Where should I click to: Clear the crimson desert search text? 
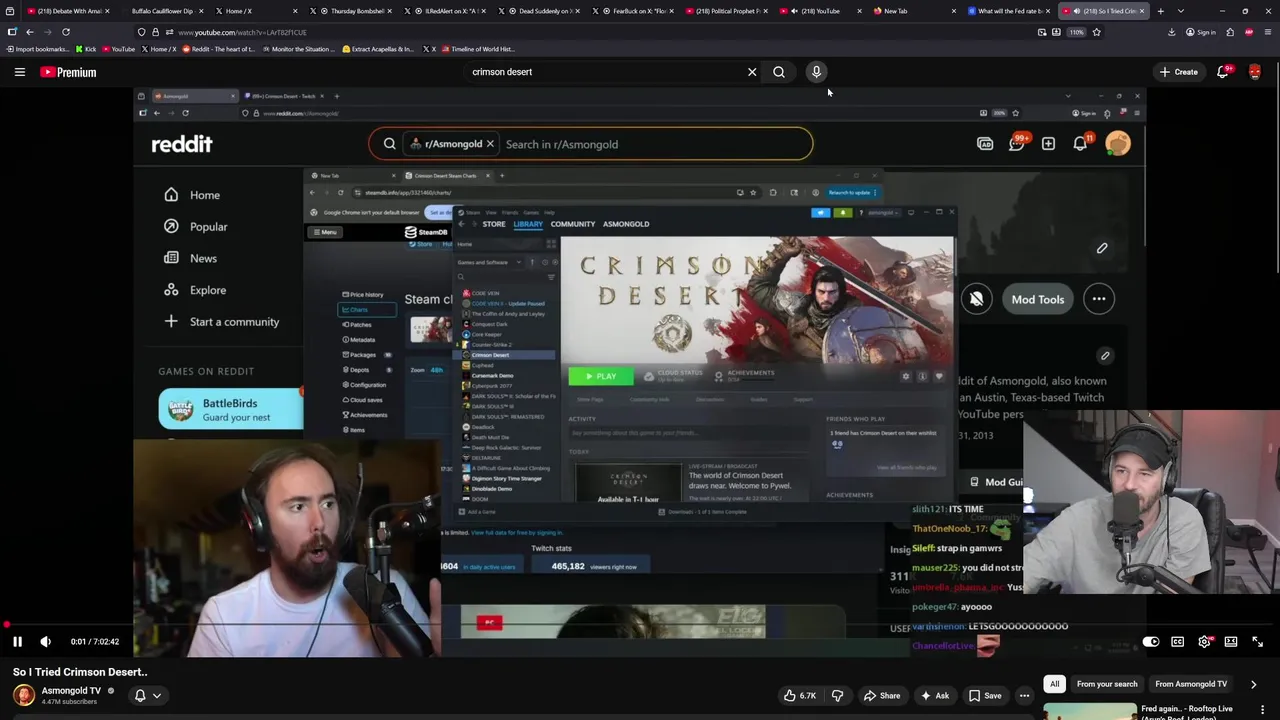(752, 72)
